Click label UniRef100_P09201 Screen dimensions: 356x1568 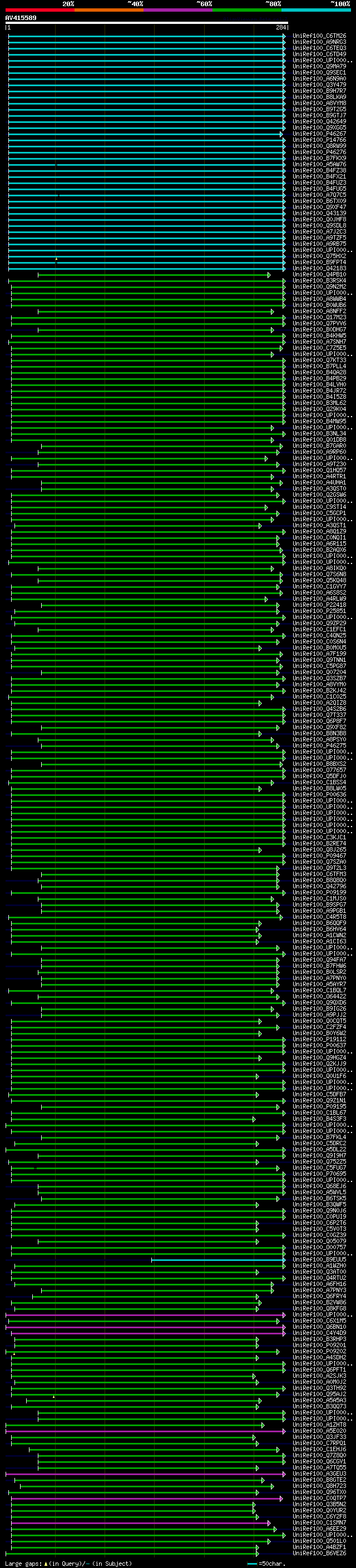[x=319, y=1344]
